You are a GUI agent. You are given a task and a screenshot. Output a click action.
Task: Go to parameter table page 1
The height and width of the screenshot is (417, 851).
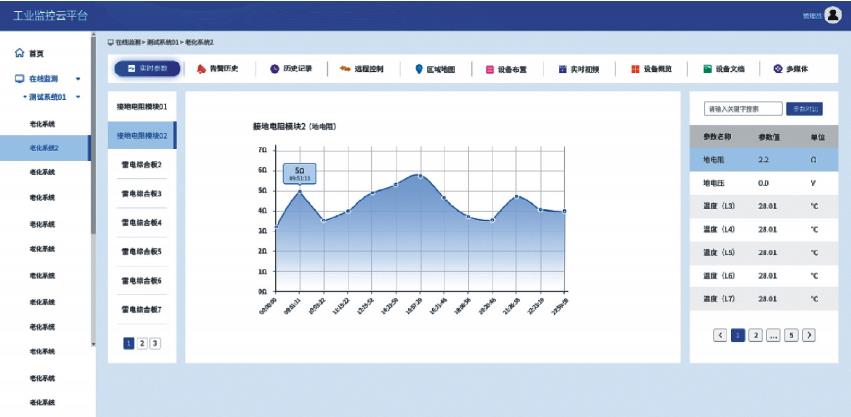pyautogui.click(x=738, y=335)
